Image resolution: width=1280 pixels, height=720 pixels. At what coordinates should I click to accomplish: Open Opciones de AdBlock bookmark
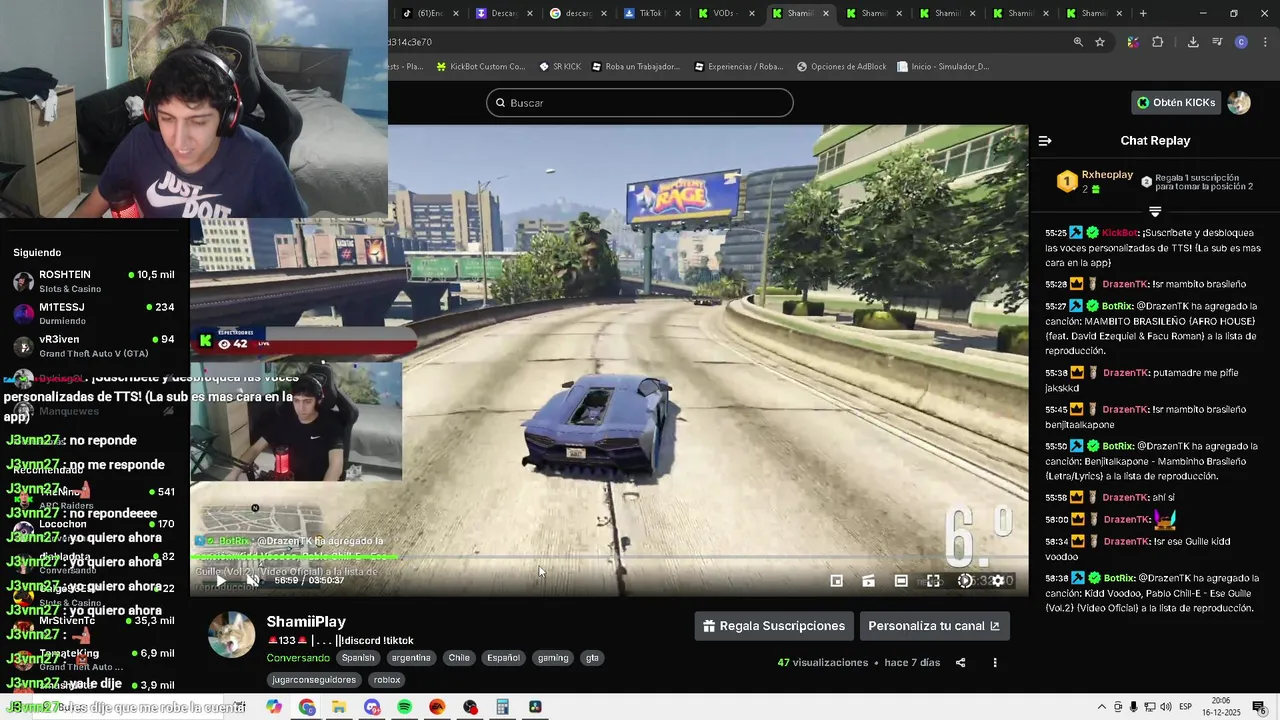[842, 66]
